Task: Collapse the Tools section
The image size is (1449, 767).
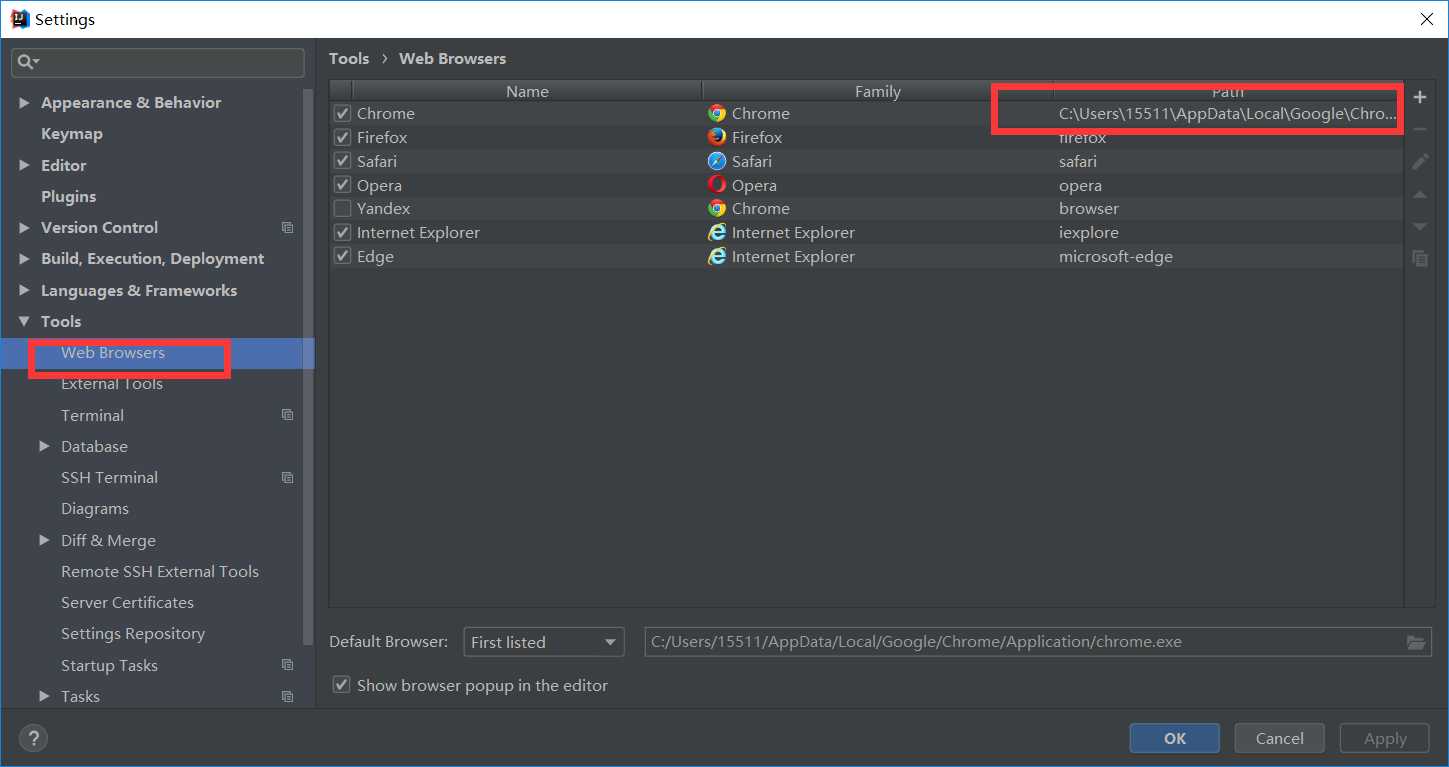Action: (x=24, y=322)
